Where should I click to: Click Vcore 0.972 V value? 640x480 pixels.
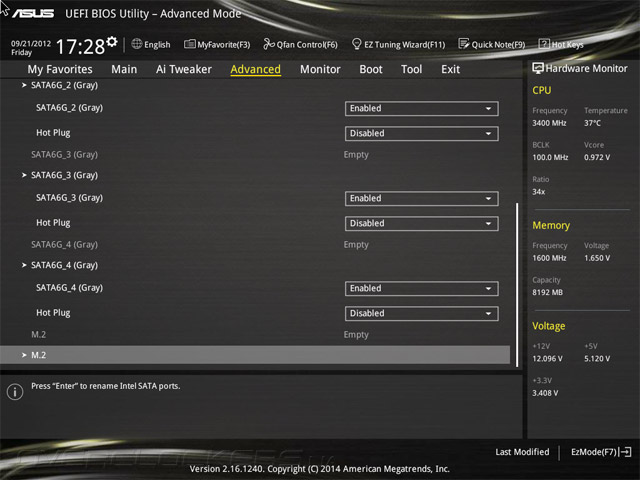point(597,157)
